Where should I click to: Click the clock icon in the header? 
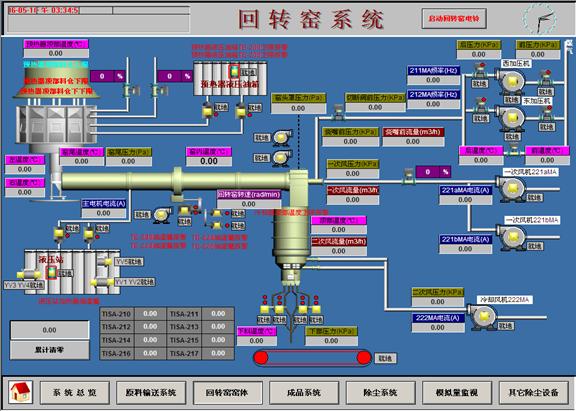coord(539,19)
